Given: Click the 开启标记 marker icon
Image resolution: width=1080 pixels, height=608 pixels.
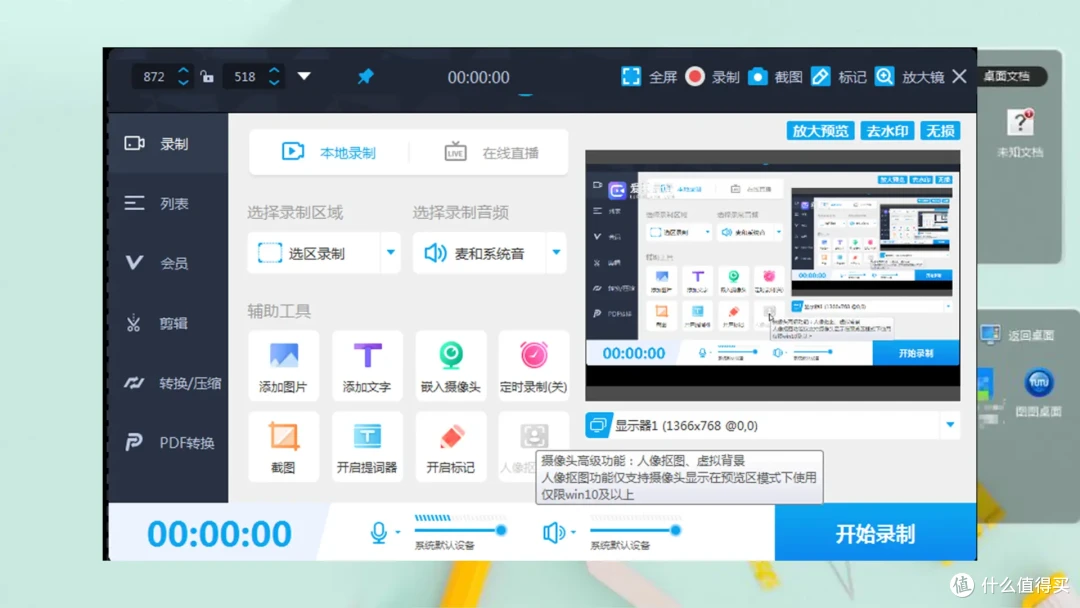Looking at the screenshot, I should click(x=451, y=437).
